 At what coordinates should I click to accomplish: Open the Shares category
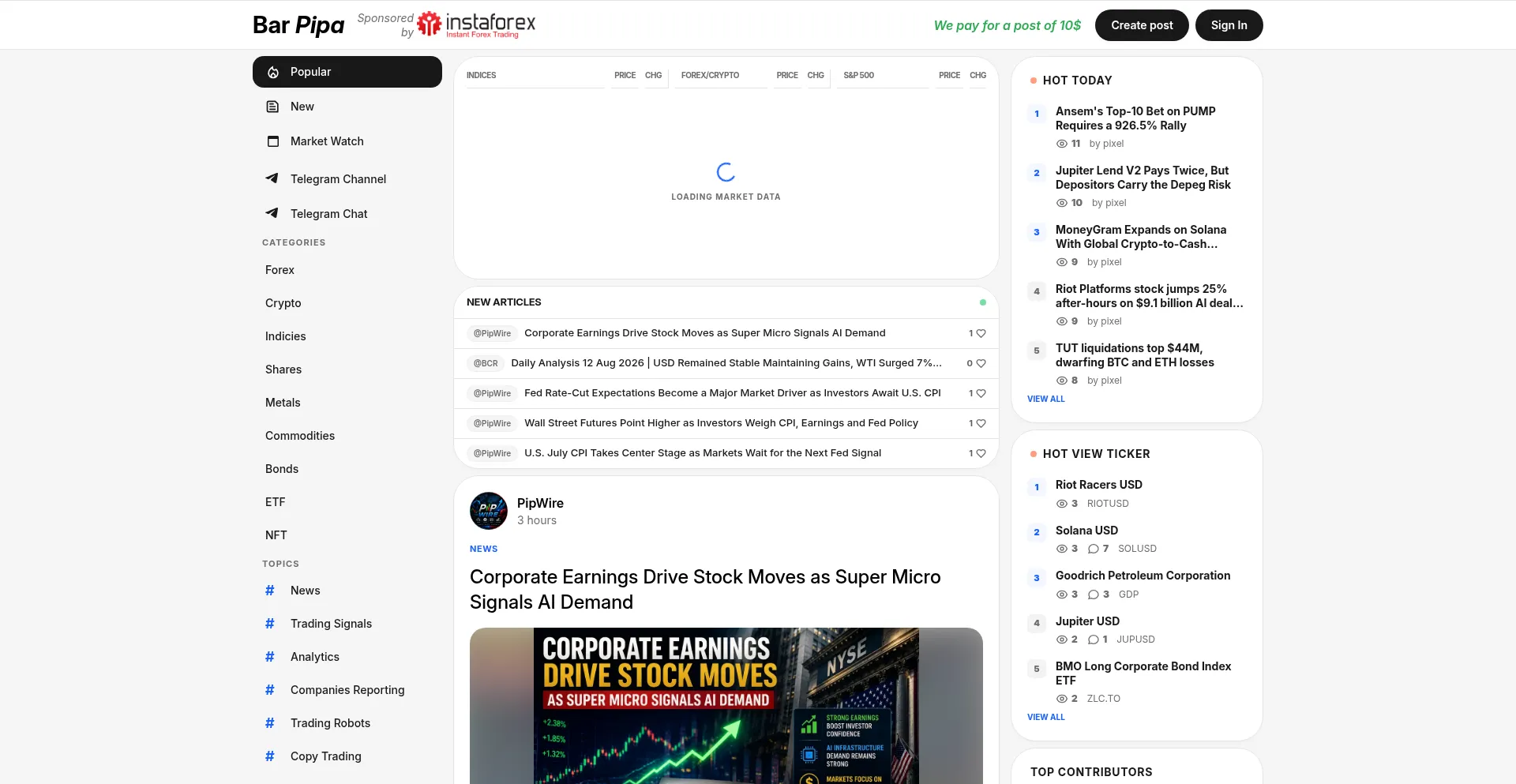coord(283,369)
